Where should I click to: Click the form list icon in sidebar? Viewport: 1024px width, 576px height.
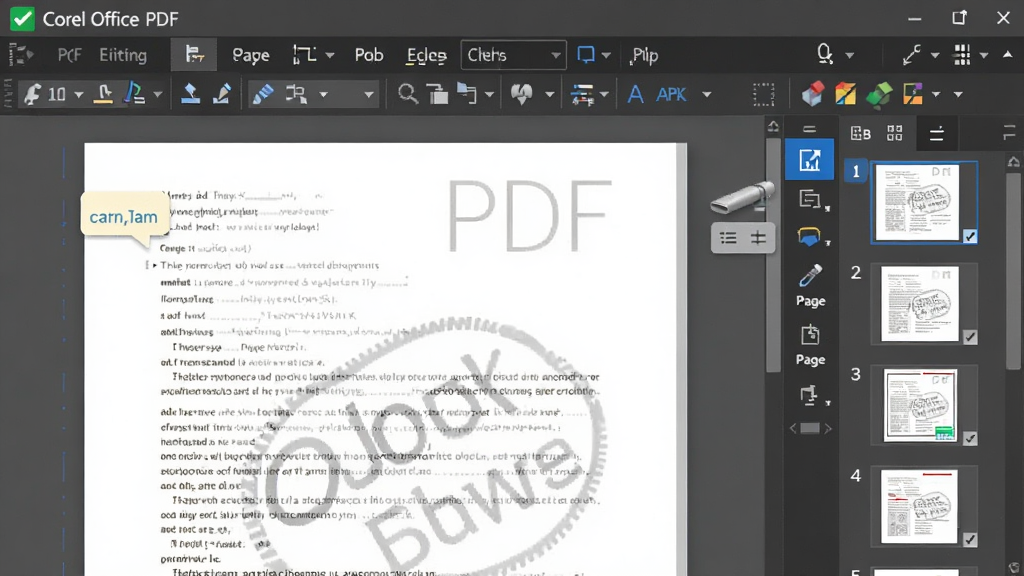click(x=810, y=199)
